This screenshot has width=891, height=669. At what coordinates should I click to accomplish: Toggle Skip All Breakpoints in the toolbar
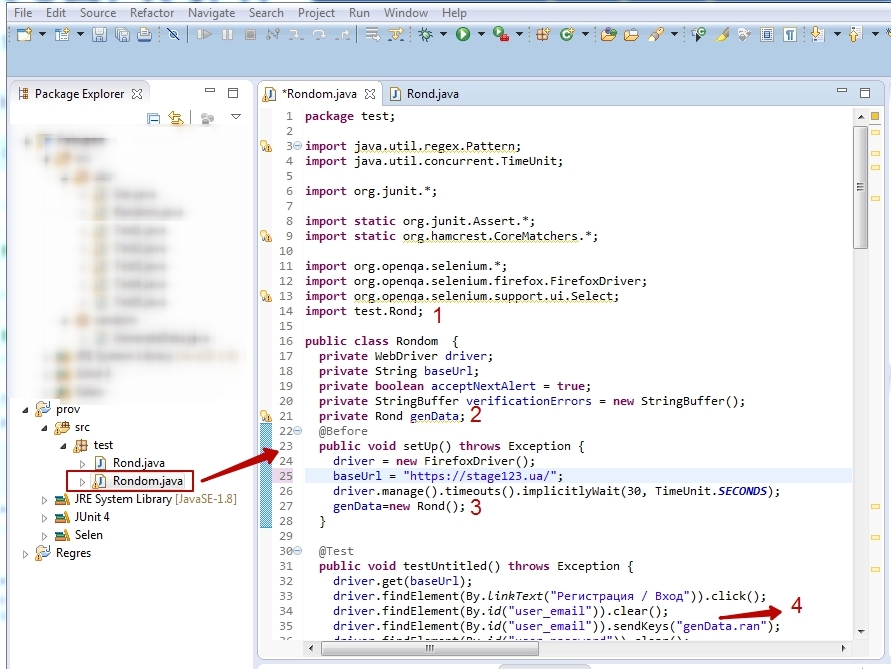tap(173, 35)
